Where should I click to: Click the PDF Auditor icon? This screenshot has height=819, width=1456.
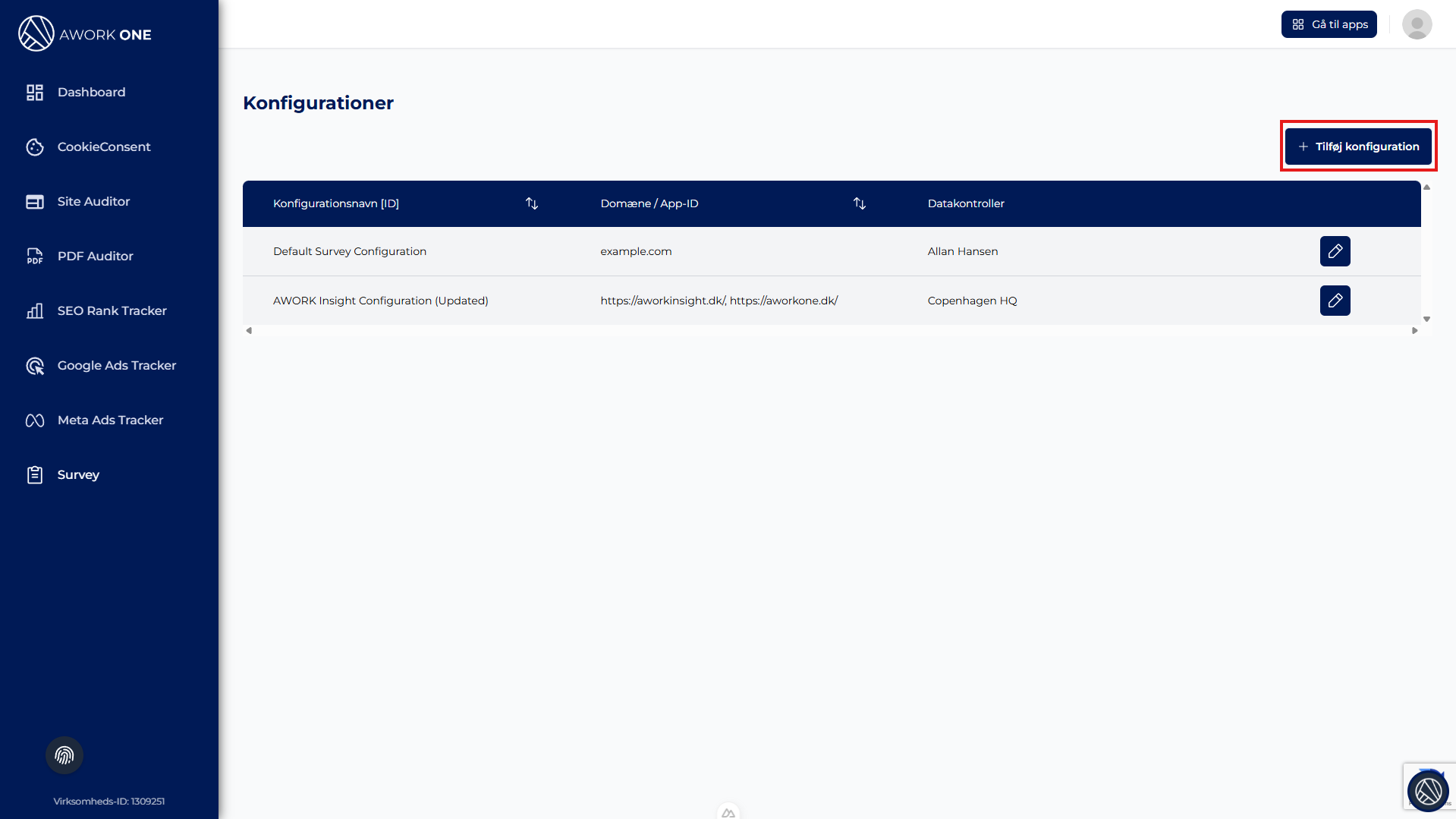35,256
